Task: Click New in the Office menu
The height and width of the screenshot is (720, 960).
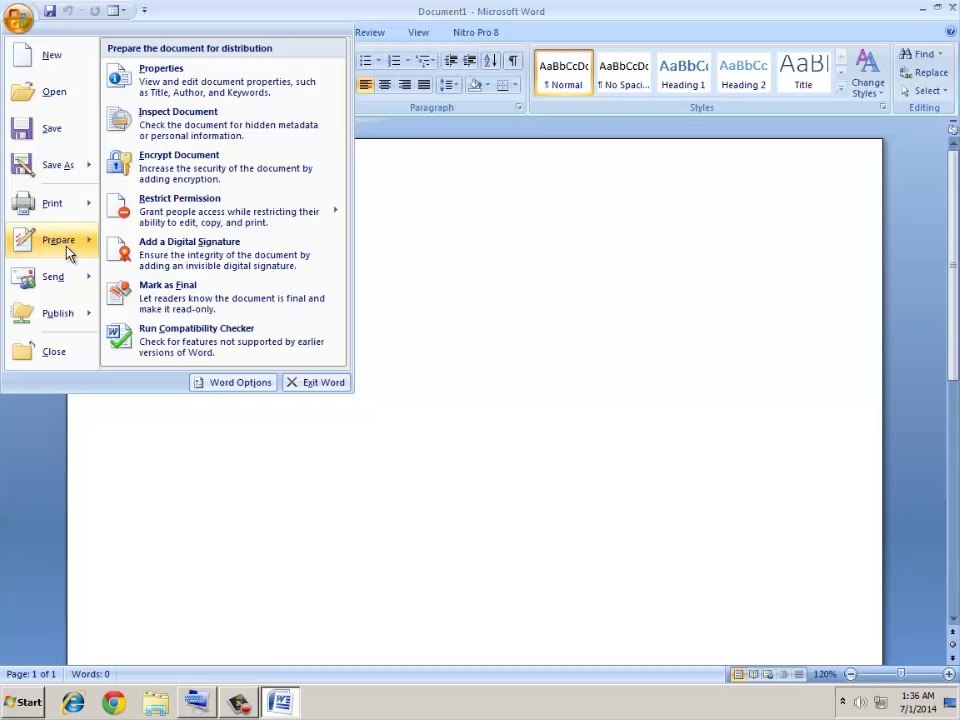Action: coord(51,55)
